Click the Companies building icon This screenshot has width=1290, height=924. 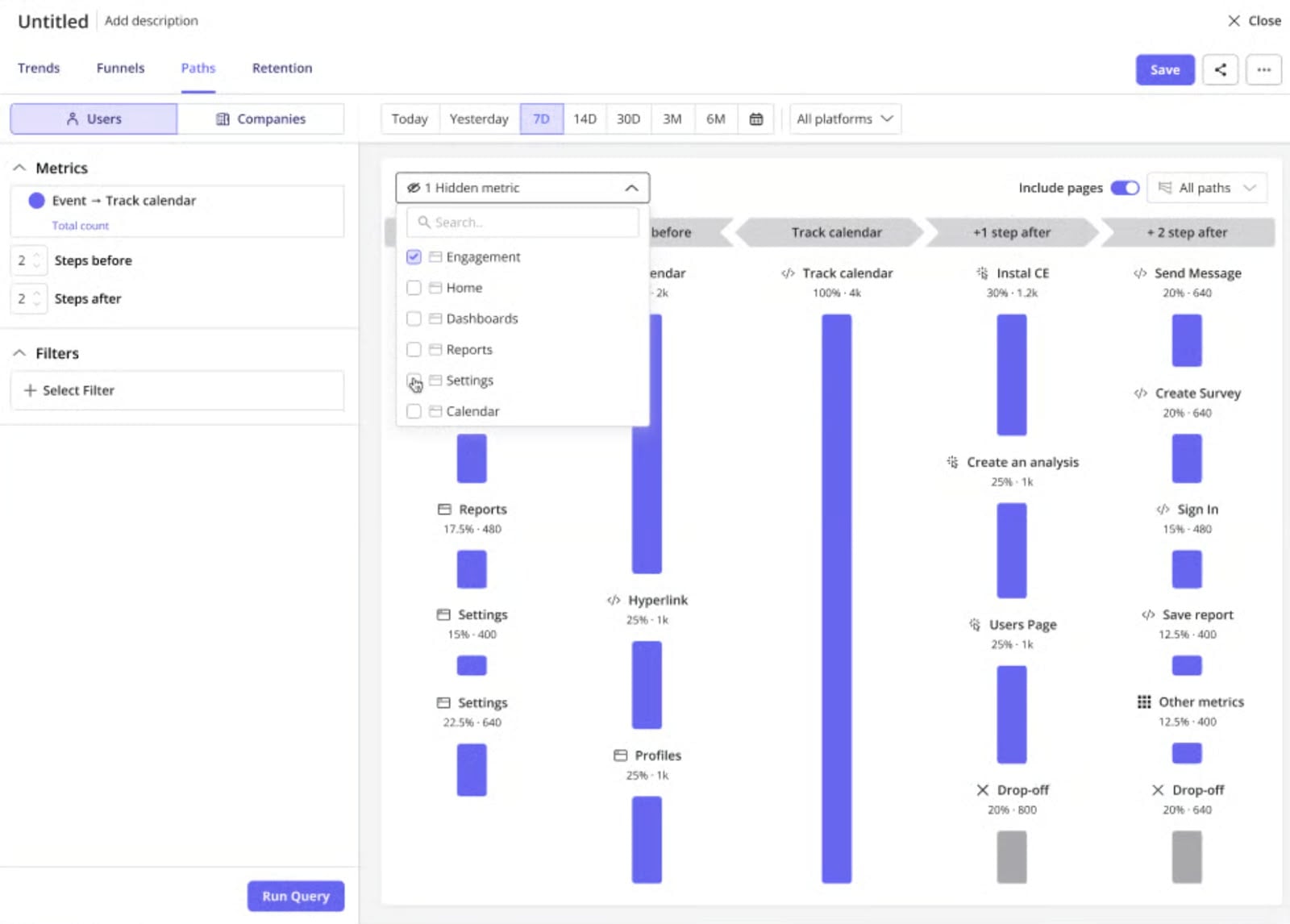[223, 119]
